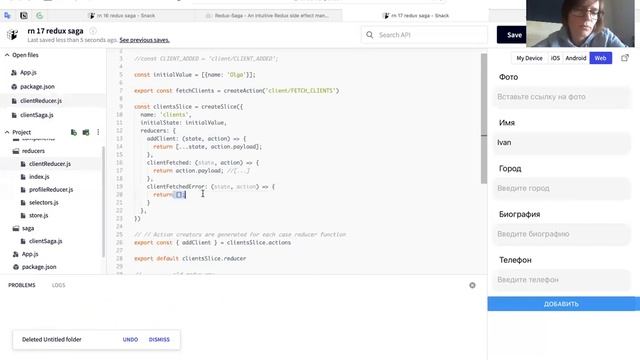
Task: Click the Город input field
Action: point(562,188)
